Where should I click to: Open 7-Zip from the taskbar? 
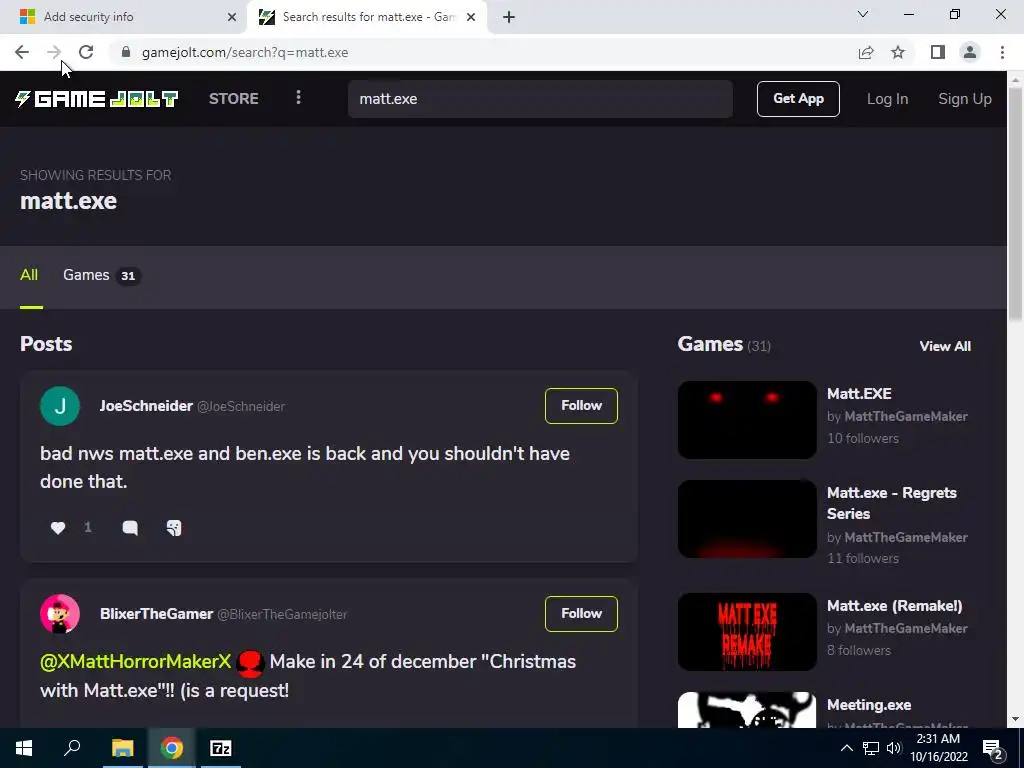coord(221,748)
